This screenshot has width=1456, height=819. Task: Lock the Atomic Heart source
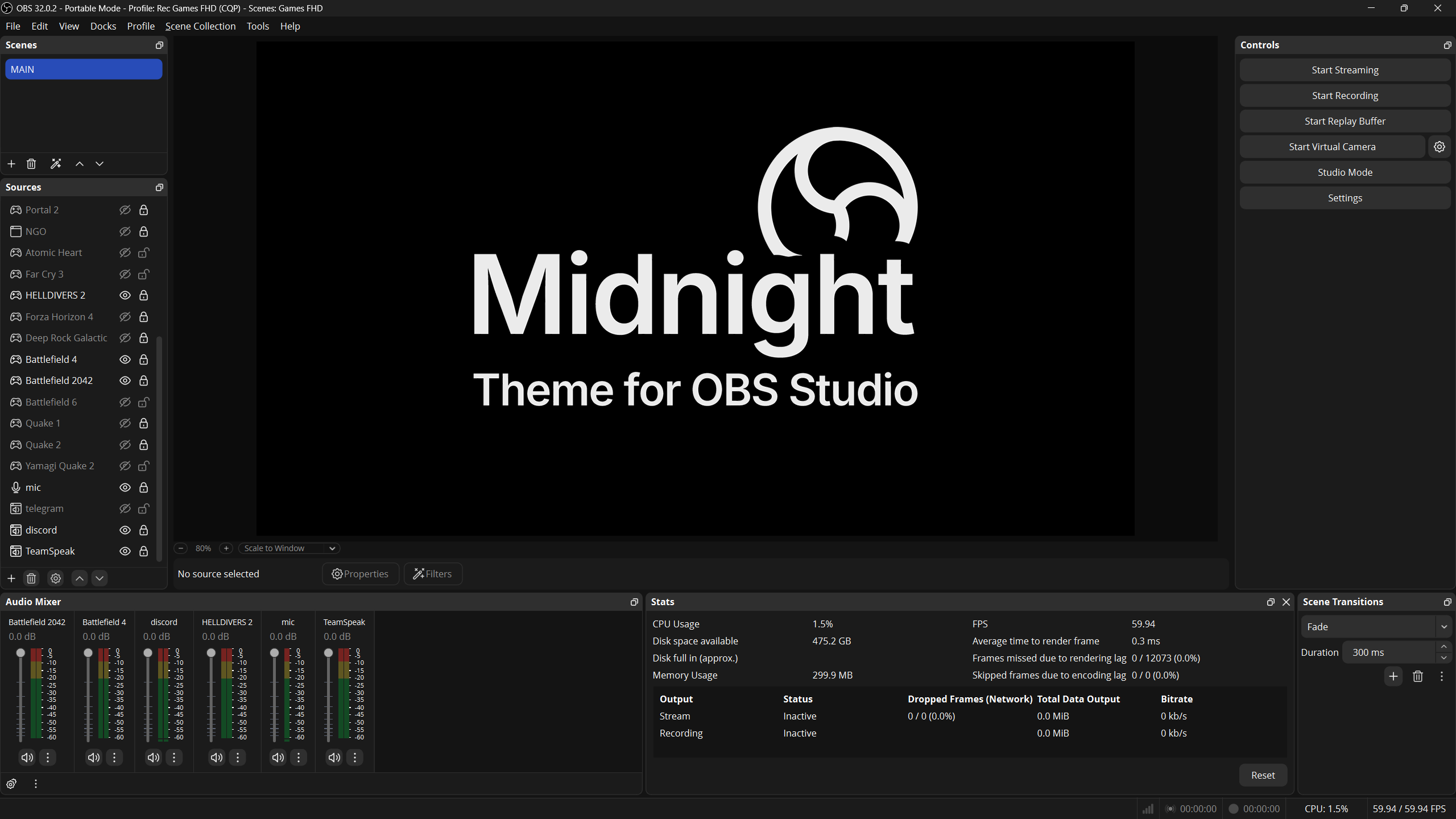pyautogui.click(x=144, y=253)
